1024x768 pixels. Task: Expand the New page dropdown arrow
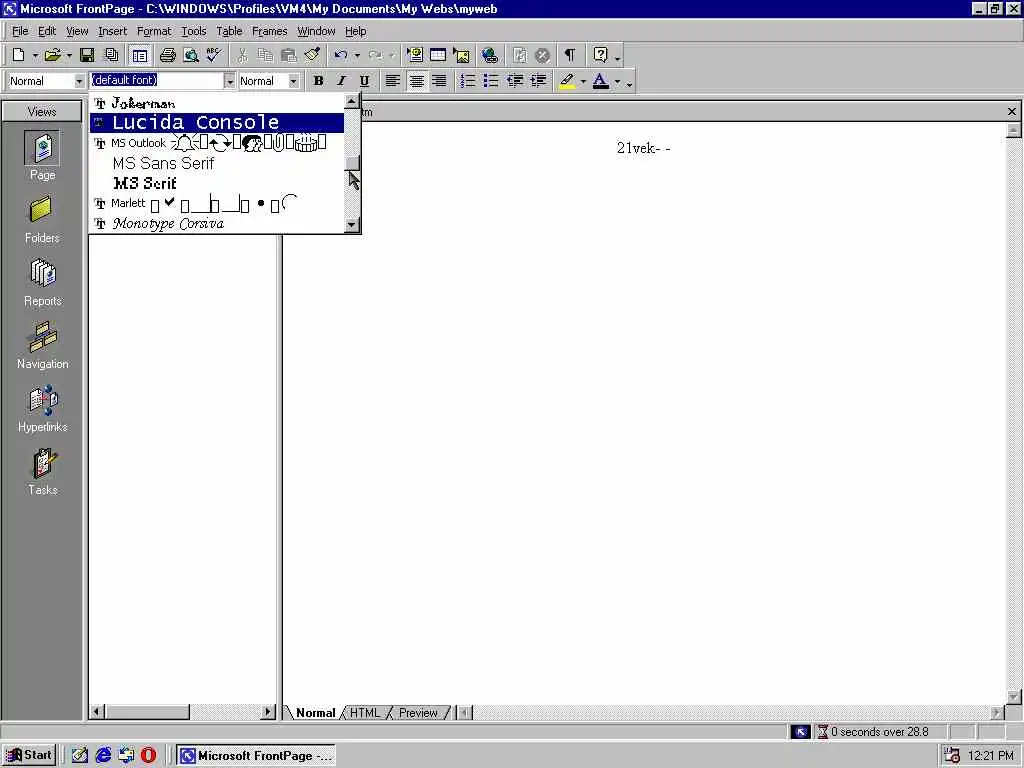35,56
